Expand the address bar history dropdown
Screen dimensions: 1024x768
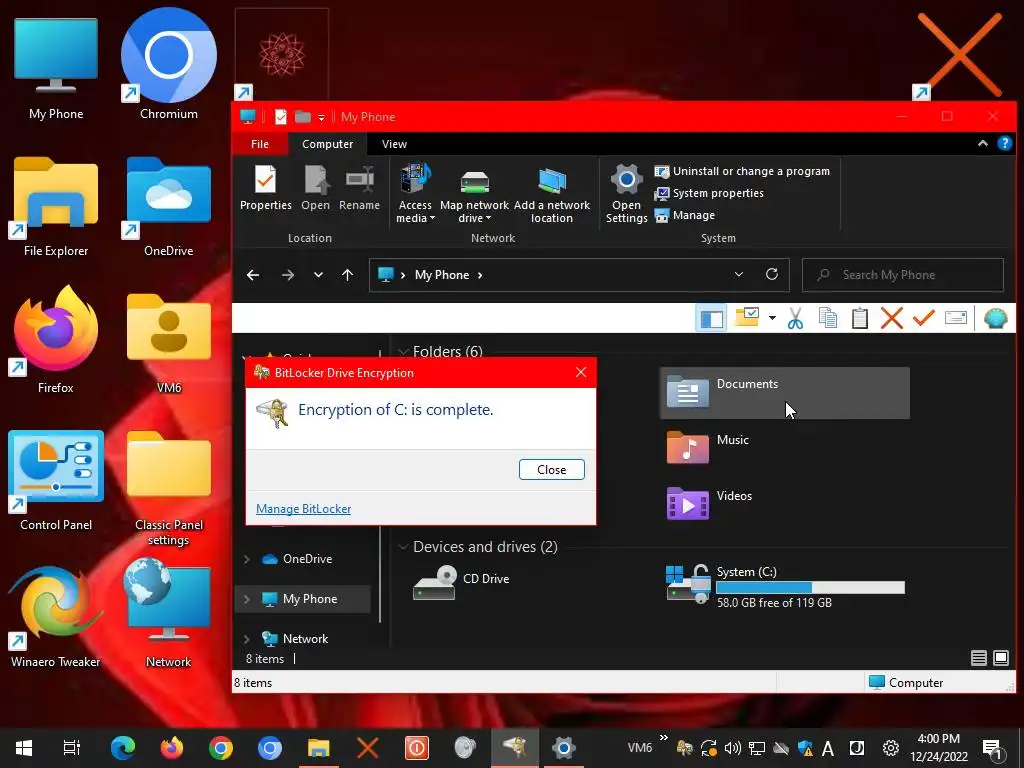click(x=739, y=274)
